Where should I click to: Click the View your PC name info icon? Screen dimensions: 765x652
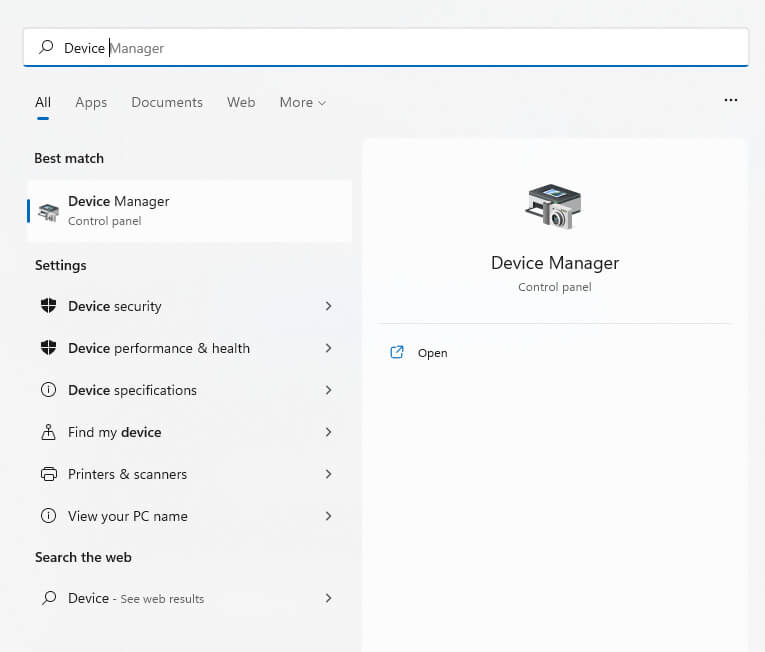(x=48, y=516)
